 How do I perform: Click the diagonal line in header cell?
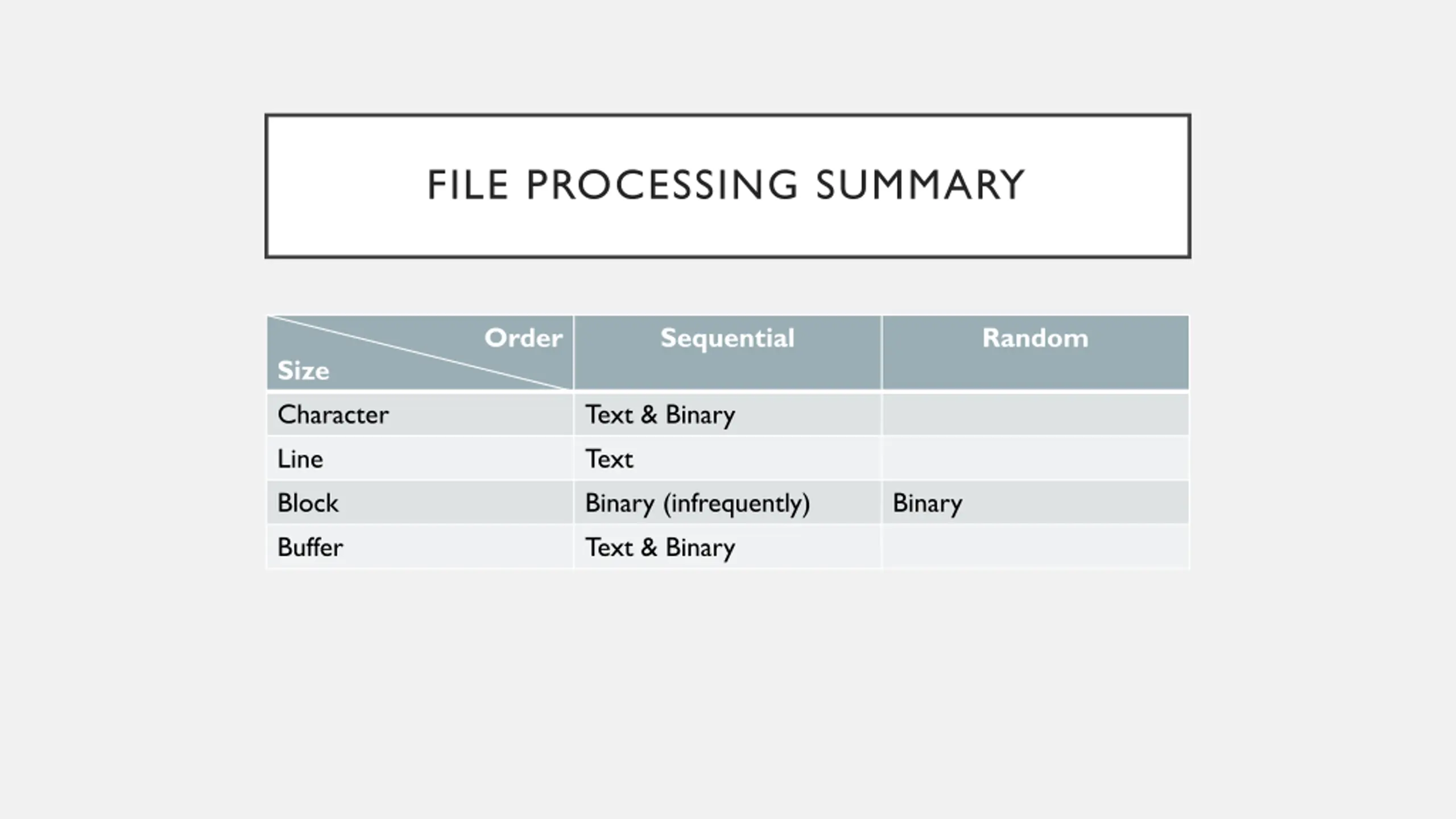[420, 353]
